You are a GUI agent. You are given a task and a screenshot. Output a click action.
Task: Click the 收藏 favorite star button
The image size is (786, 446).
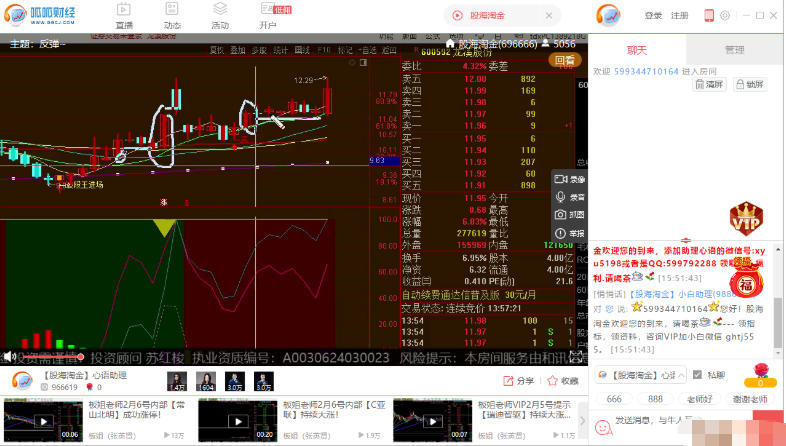[563, 381]
